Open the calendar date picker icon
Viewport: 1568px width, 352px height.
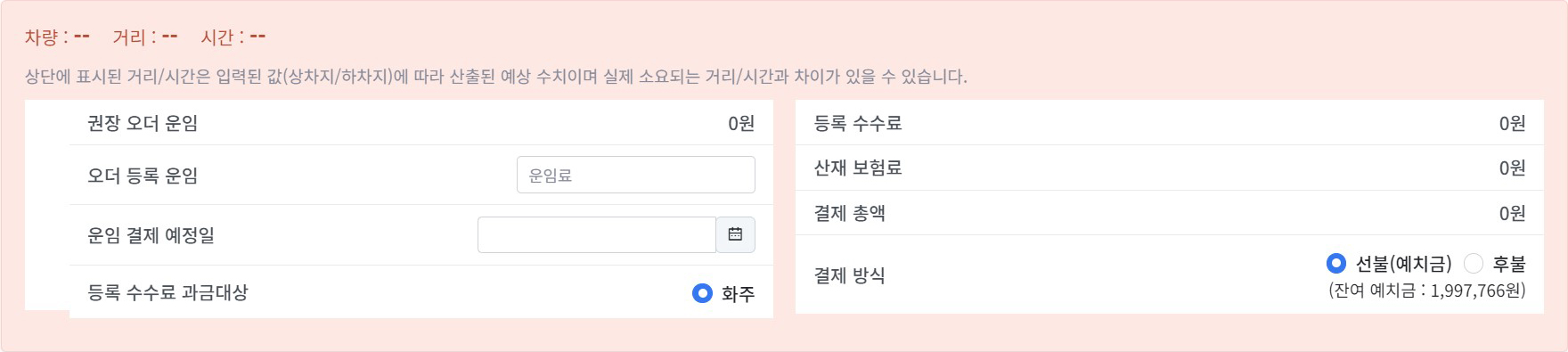click(x=736, y=234)
